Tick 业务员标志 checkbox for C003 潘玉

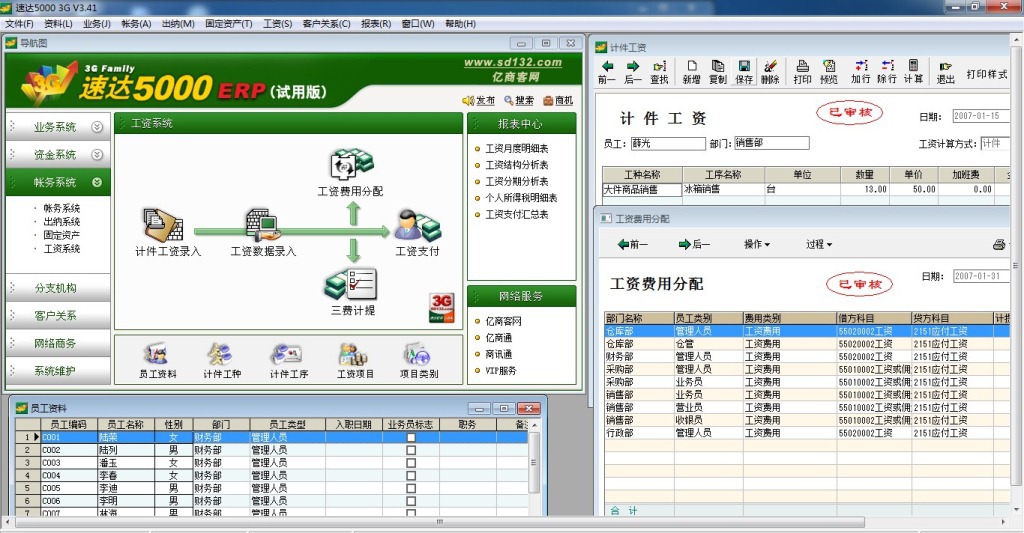point(410,462)
